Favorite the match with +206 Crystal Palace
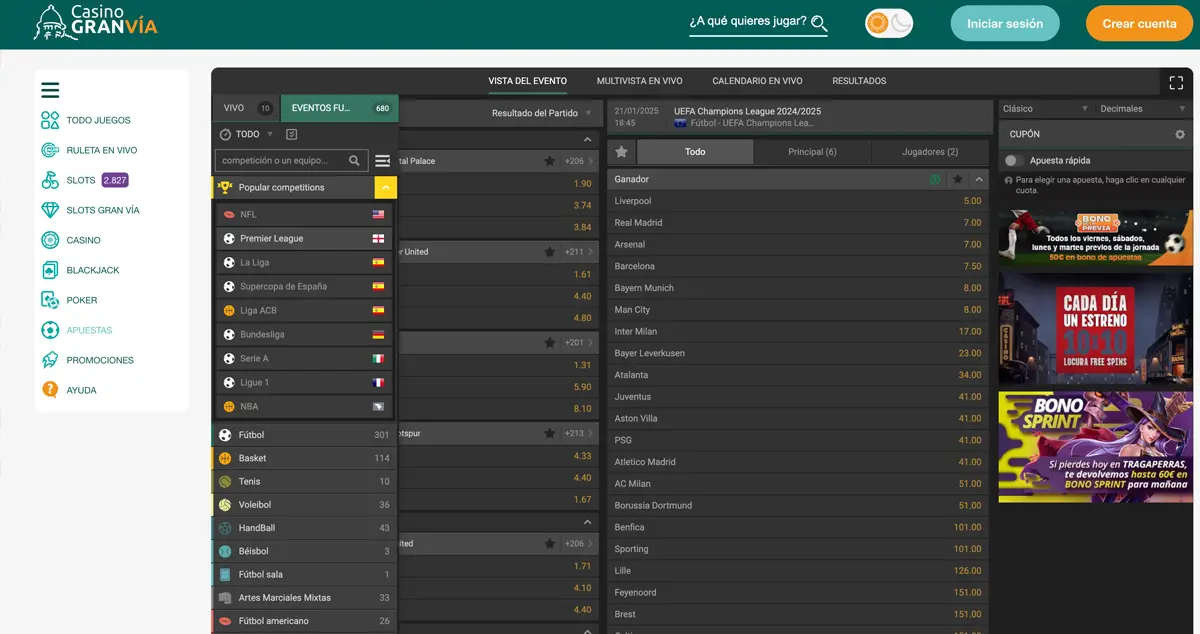The width and height of the screenshot is (1200, 634). [x=549, y=161]
